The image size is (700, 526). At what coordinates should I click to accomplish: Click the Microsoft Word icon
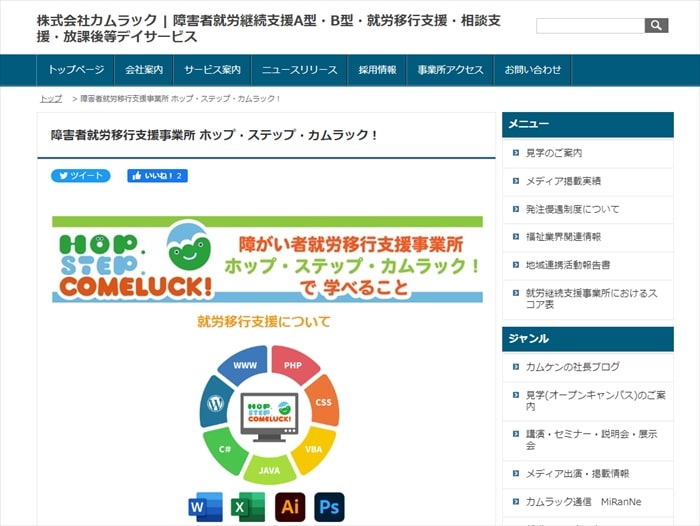[205, 507]
